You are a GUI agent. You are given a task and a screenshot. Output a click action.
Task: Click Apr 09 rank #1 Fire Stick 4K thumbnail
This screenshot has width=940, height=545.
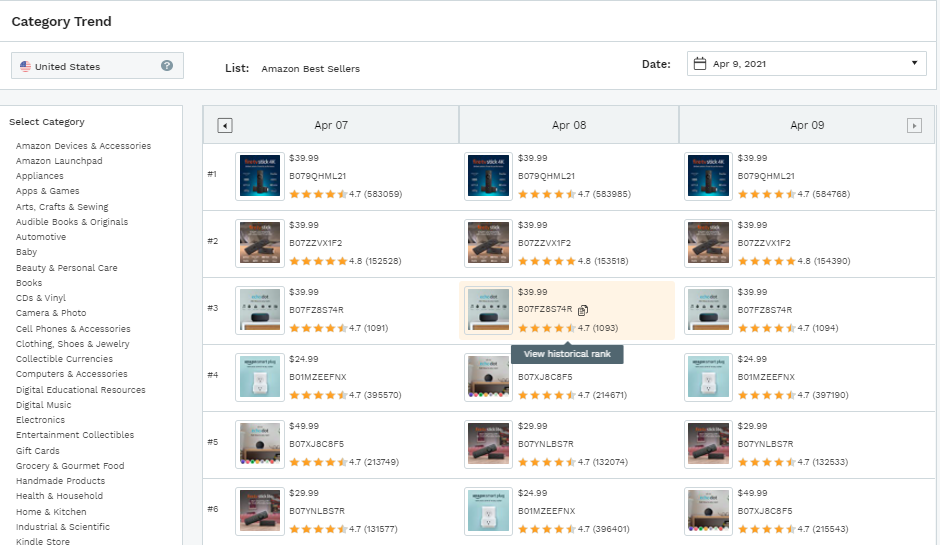708,176
